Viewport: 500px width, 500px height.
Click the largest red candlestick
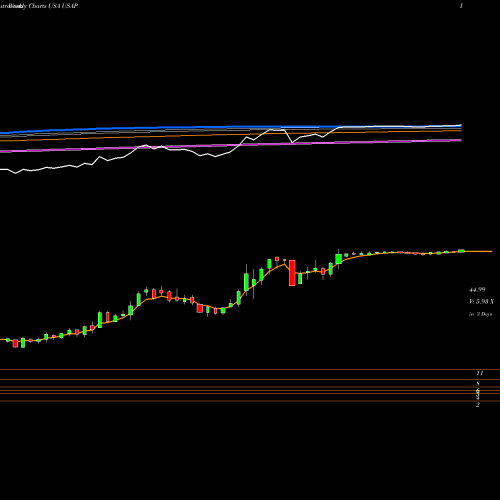[292, 273]
